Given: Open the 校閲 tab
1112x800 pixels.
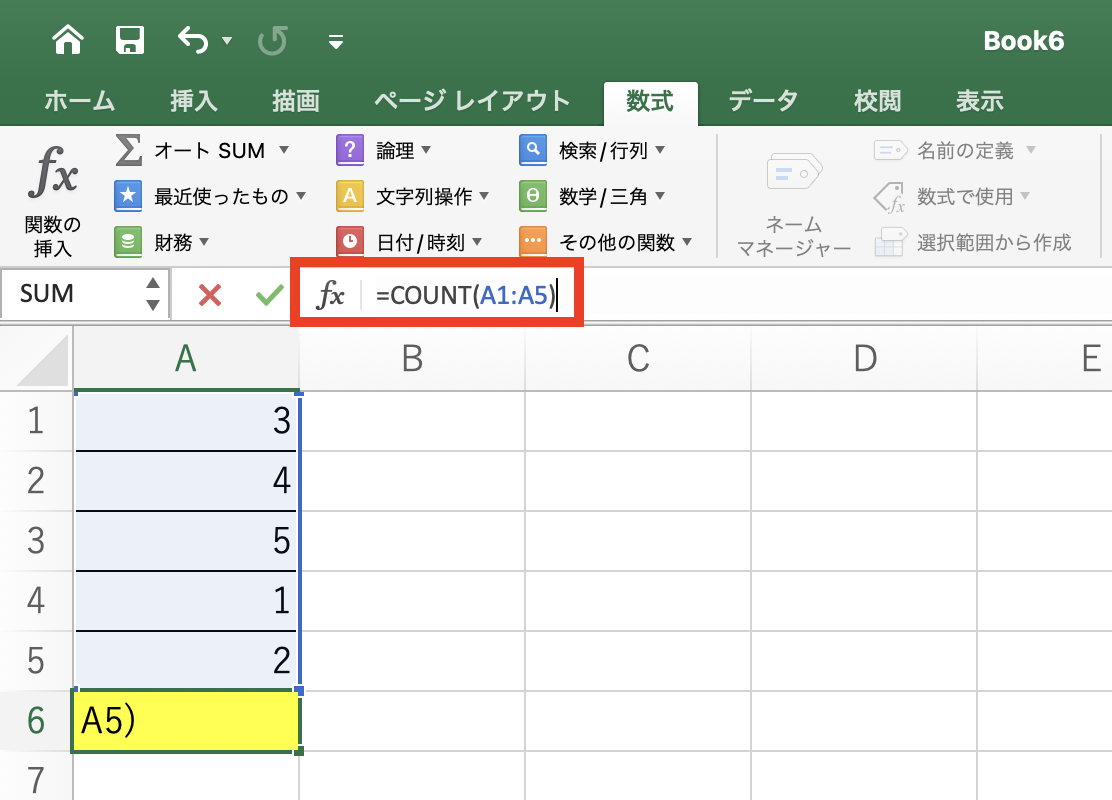Looking at the screenshot, I should pyautogui.click(x=877, y=101).
